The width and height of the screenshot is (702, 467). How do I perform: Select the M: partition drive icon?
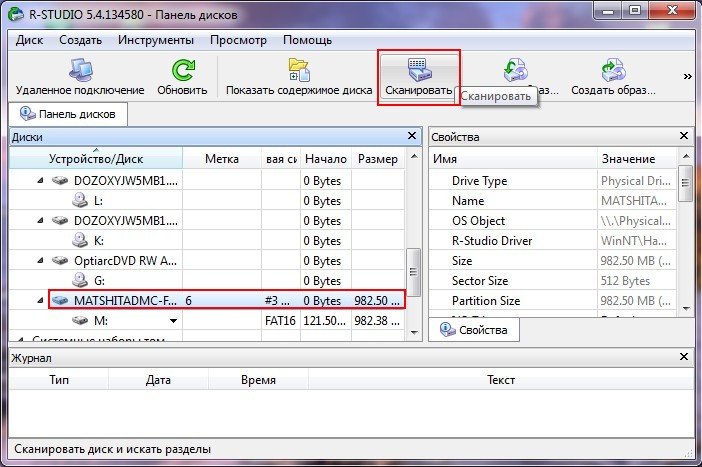[x=80, y=321]
